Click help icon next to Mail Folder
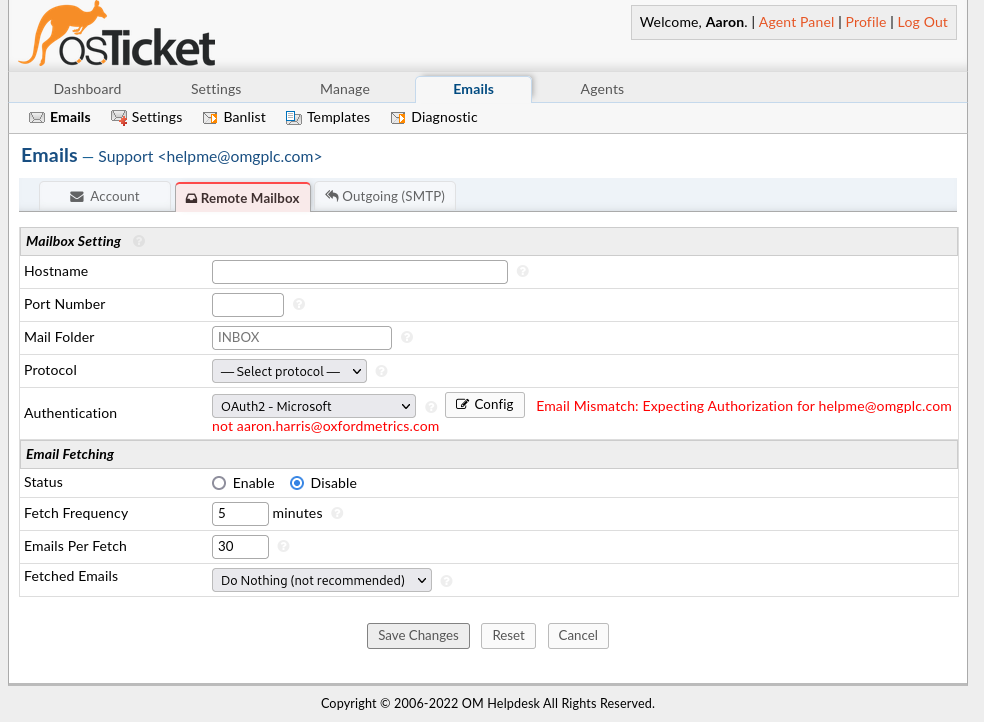Viewport: 984px width, 722px height. 407,338
